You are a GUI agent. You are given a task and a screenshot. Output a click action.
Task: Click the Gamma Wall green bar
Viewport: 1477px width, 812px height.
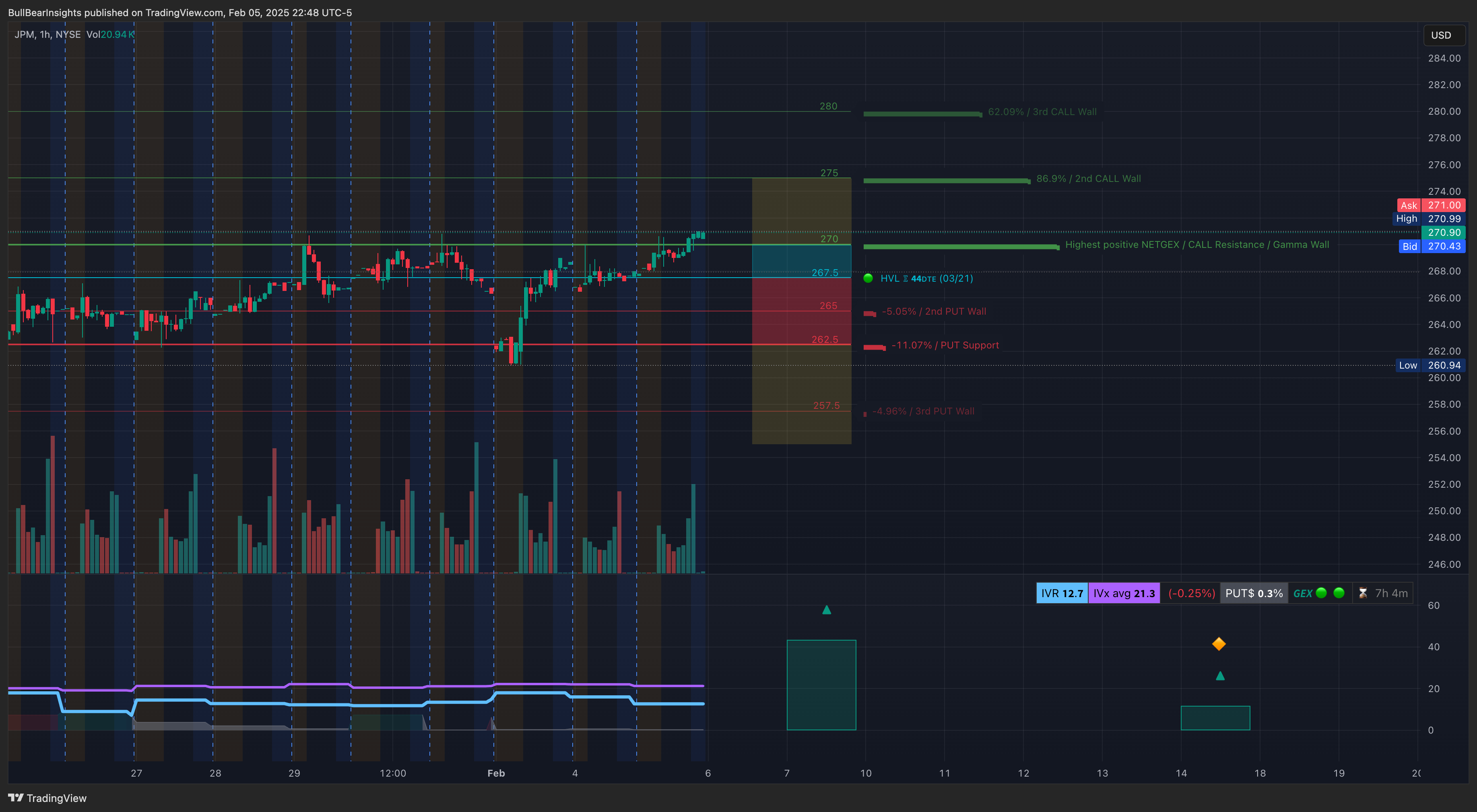pos(961,247)
